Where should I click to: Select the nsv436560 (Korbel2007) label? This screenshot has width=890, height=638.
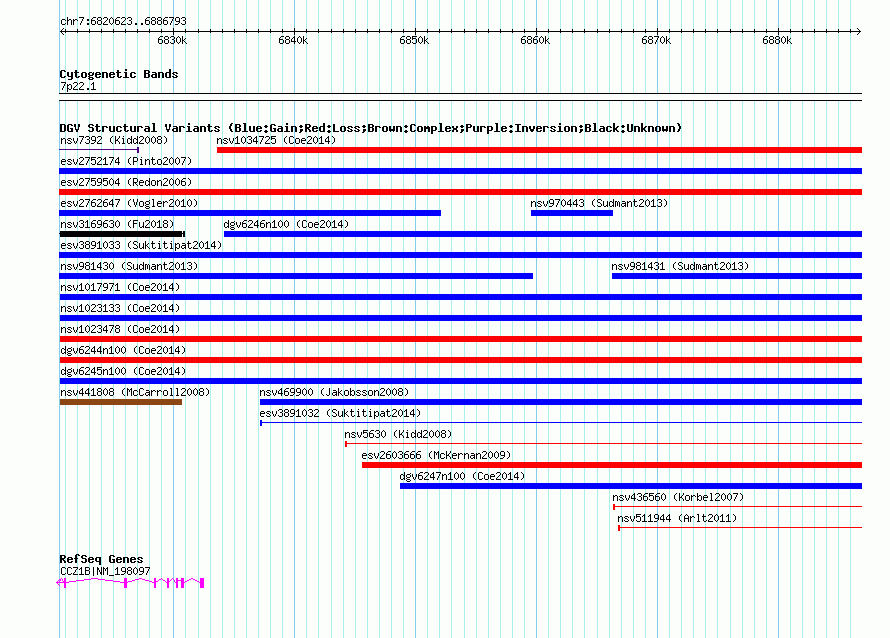pos(678,497)
